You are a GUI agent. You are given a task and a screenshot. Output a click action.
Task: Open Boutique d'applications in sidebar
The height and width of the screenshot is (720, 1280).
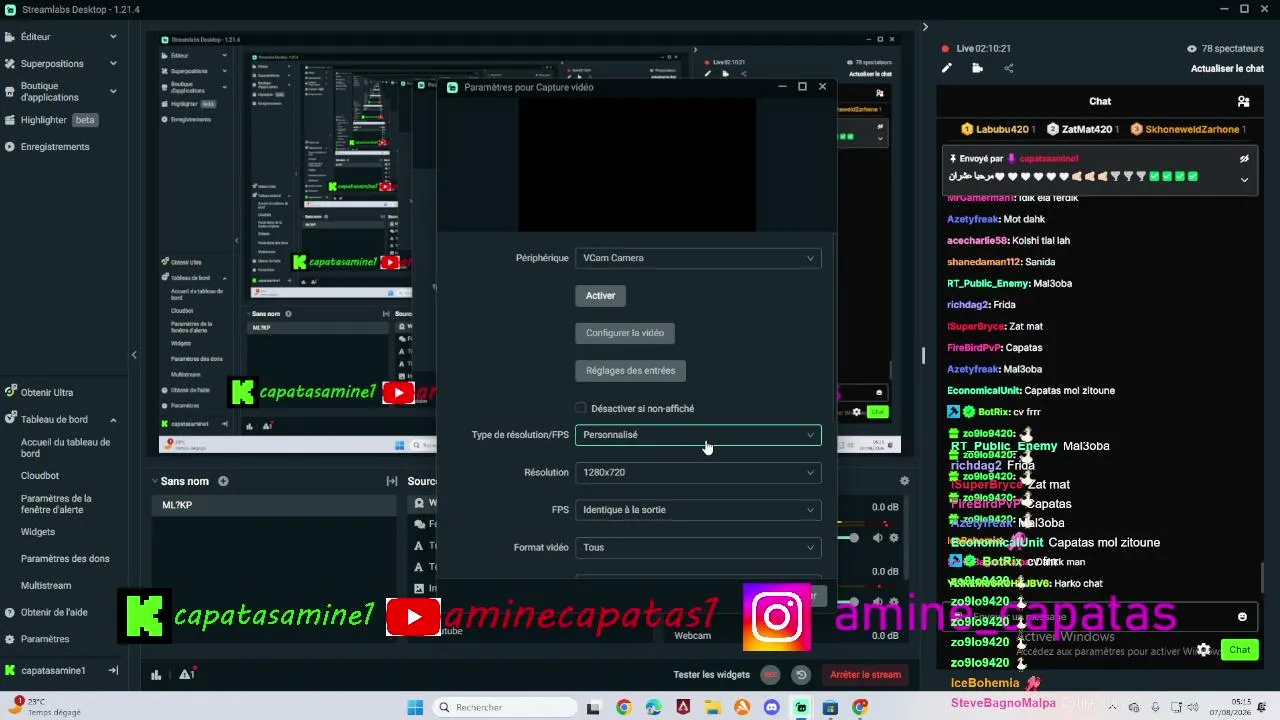49,91
